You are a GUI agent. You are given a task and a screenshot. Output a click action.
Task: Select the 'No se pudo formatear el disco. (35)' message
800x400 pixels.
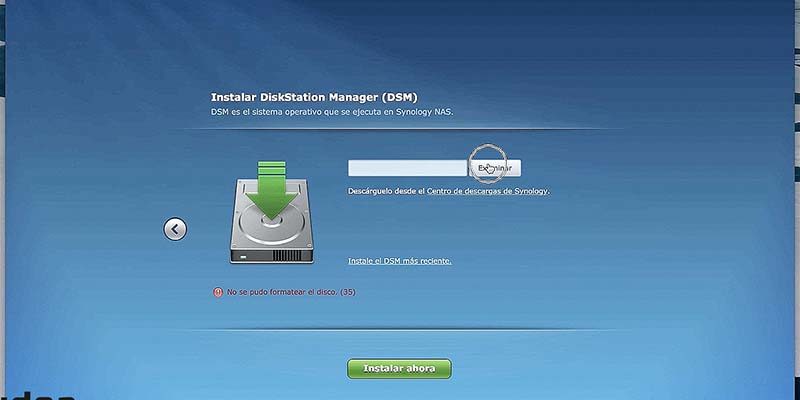tap(291, 292)
